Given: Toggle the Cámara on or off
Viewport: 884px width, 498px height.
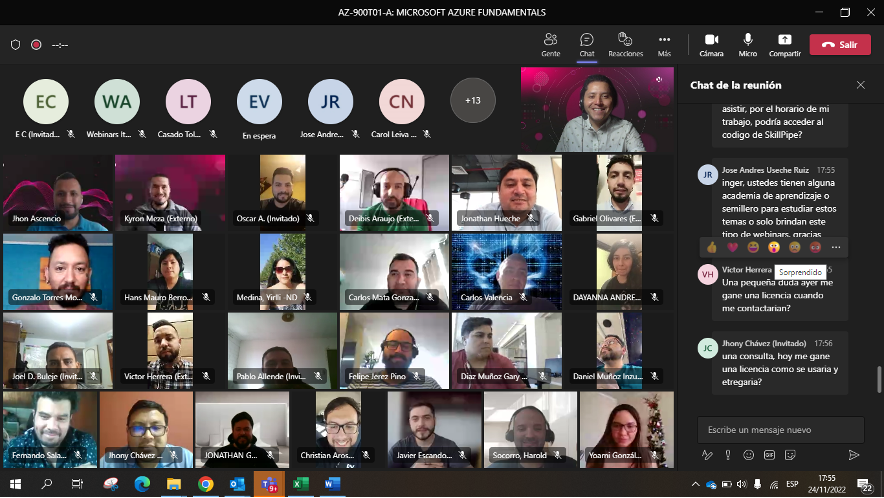Looking at the screenshot, I should (x=711, y=45).
